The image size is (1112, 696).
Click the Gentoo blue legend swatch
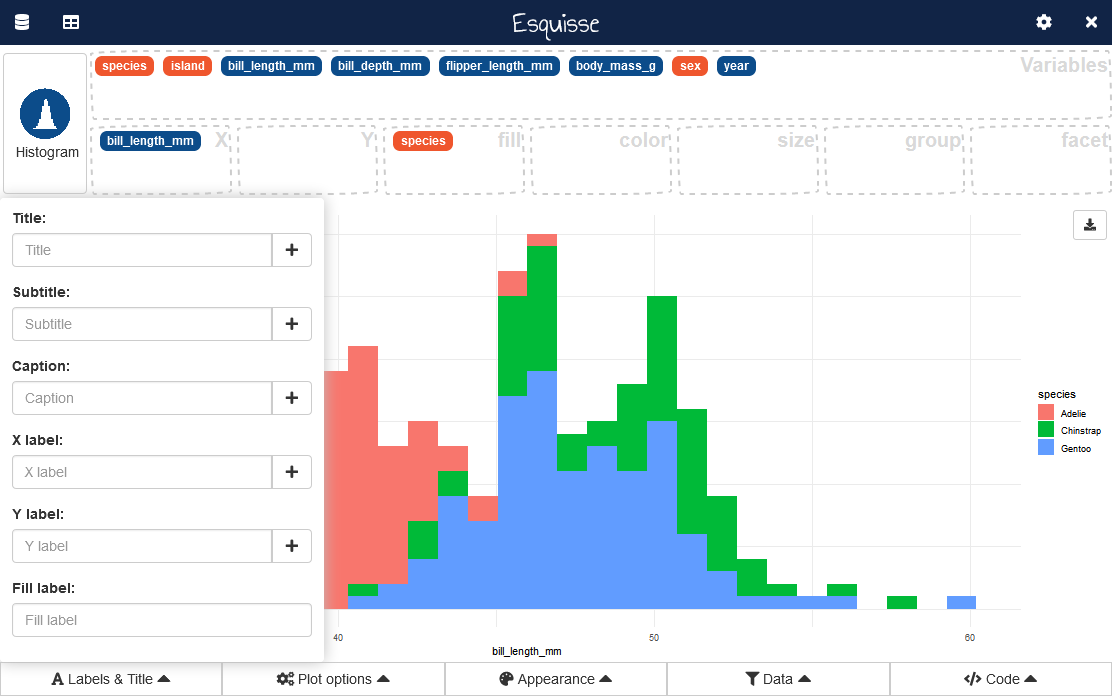tap(1046, 448)
